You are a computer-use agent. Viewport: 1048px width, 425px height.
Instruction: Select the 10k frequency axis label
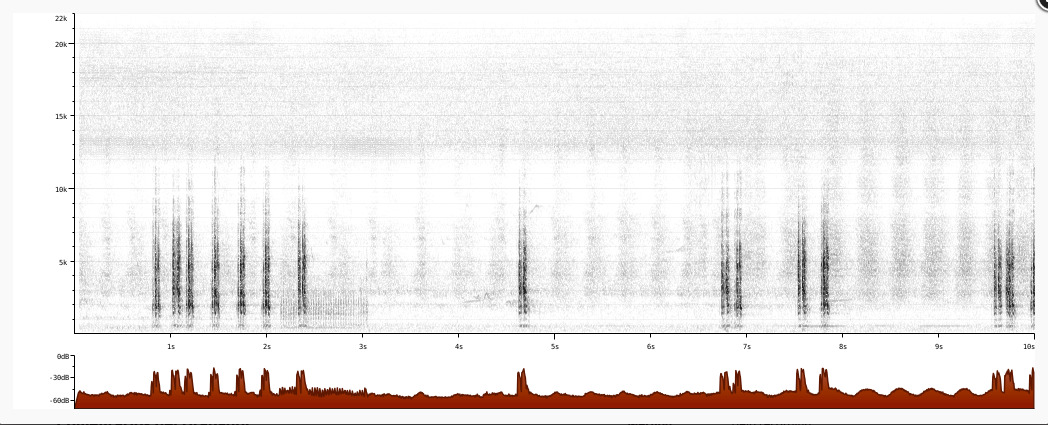(61, 189)
